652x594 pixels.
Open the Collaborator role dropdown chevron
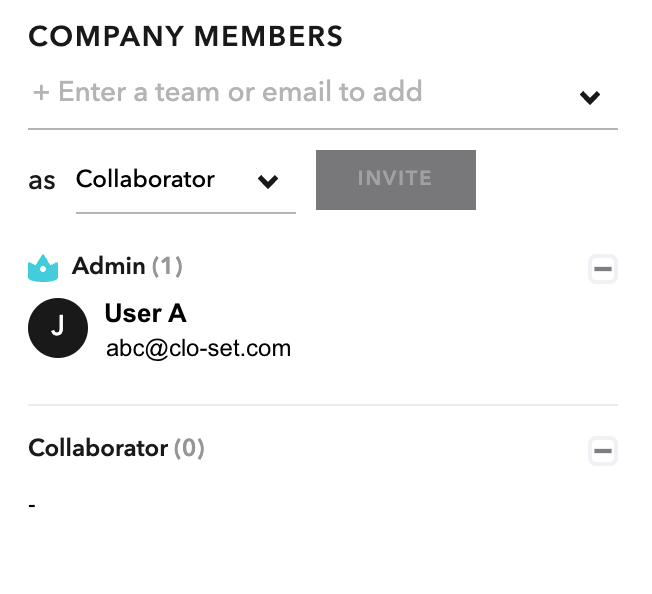click(268, 181)
